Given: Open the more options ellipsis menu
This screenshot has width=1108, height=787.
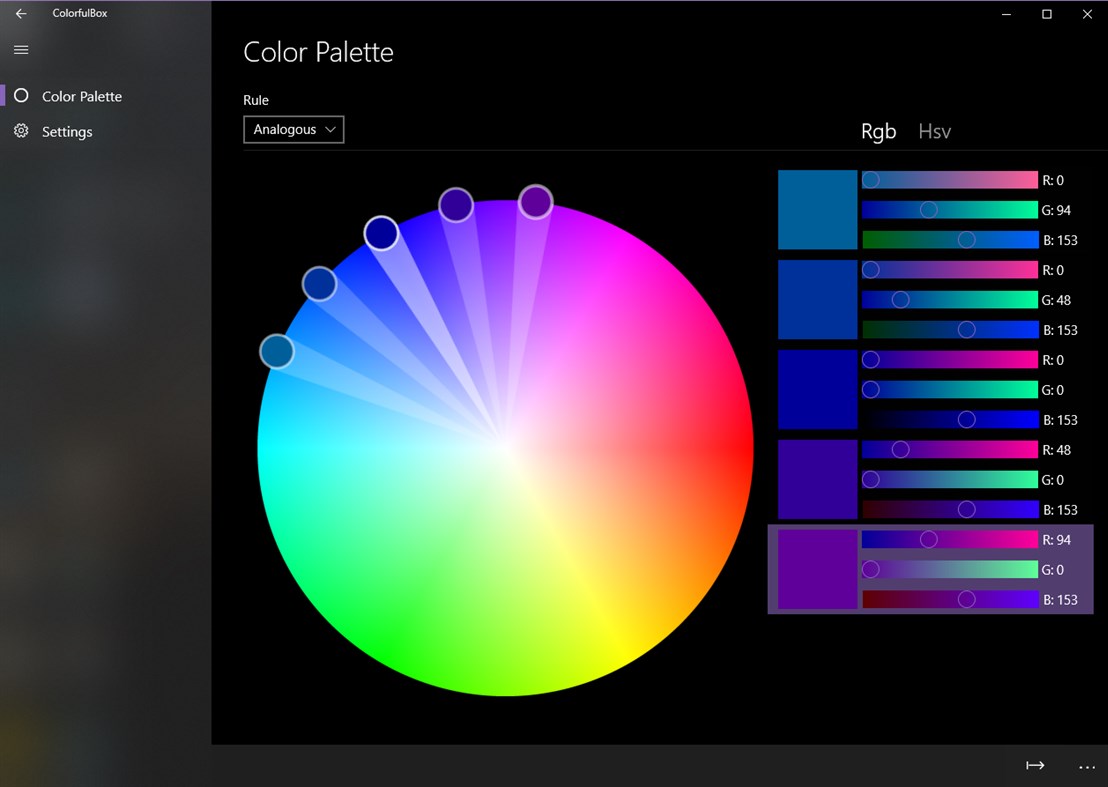Looking at the screenshot, I should [1087, 766].
